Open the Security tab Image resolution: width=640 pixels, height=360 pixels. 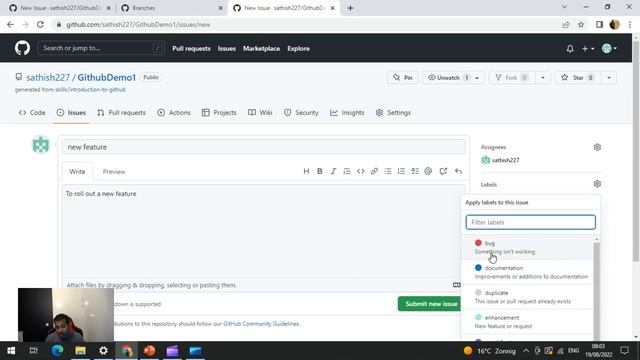(x=301, y=113)
